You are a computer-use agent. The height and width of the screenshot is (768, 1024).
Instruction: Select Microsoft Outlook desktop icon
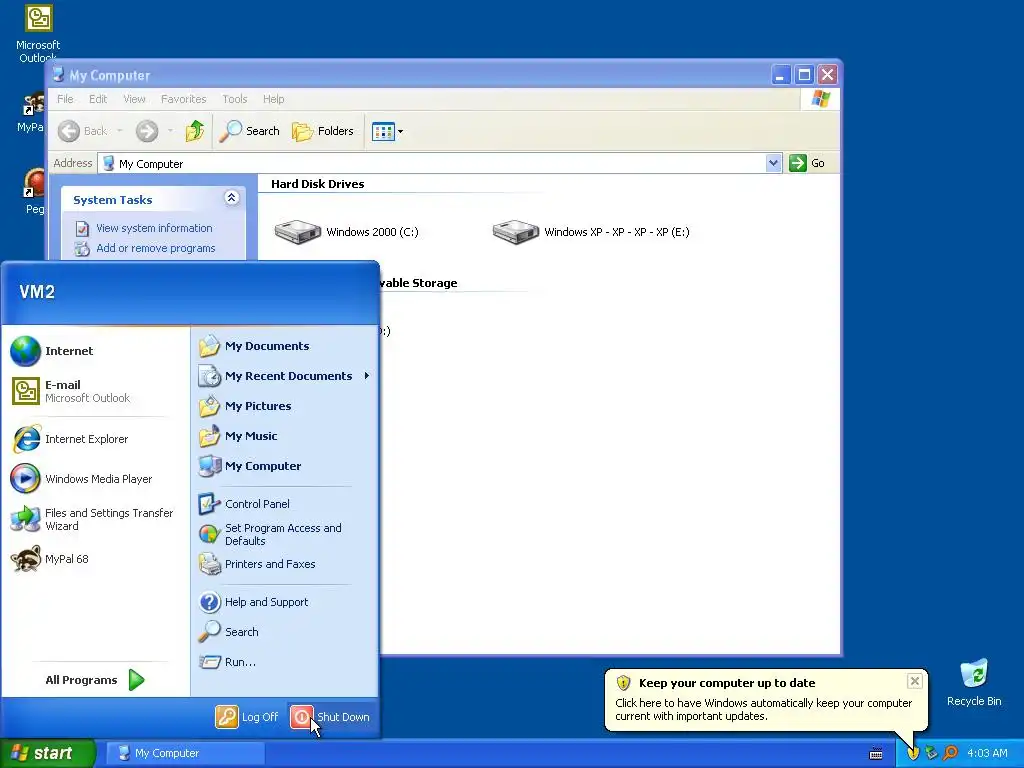pyautogui.click(x=38, y=33)
